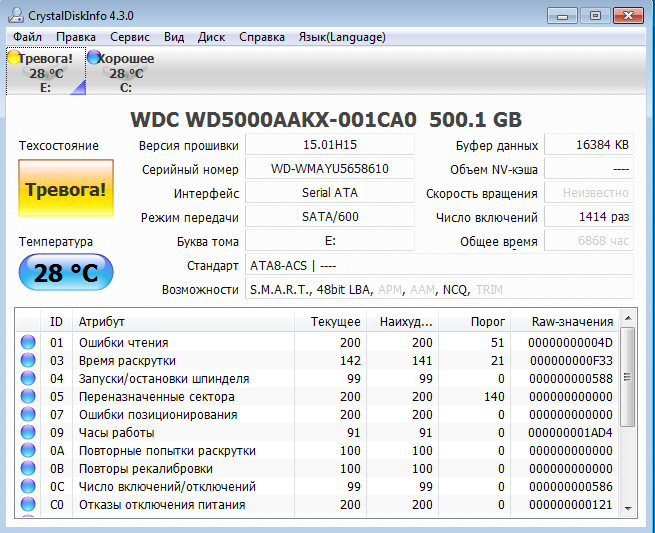Click the CrystalDiskInfo app icon in title bar
The width and height of the screenshot is (655, 533).
tap(16, 15)
